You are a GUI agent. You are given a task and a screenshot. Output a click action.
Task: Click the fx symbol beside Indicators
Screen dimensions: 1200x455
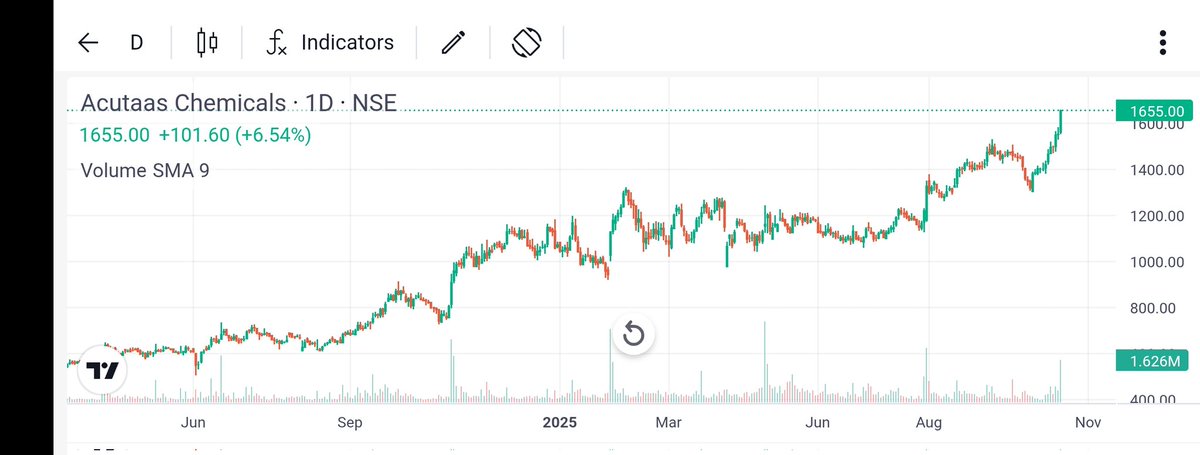(x=276, y=43)
